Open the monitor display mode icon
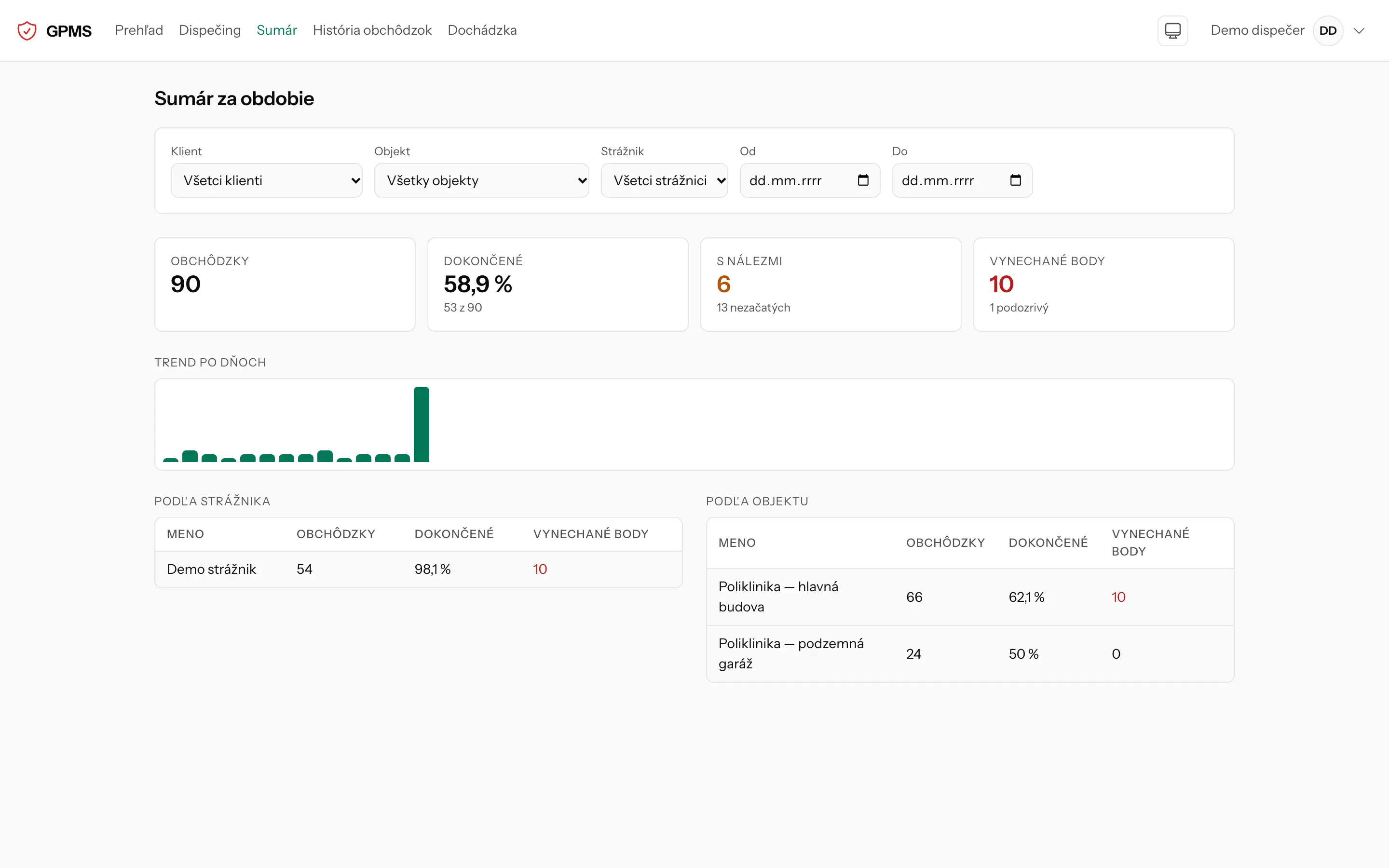 1172,30
